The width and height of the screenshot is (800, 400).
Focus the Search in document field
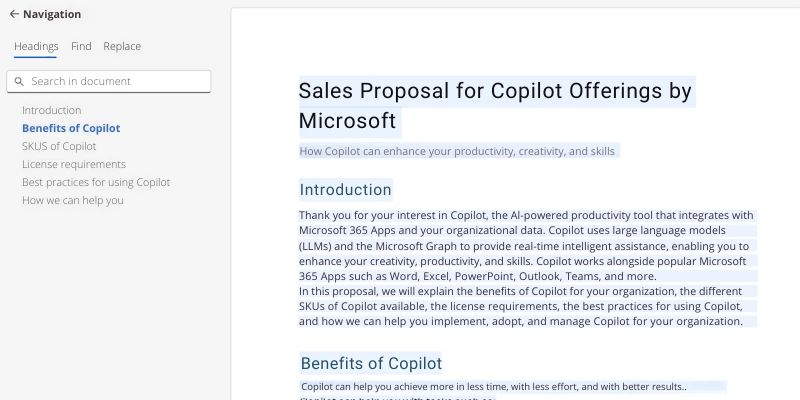109,82
